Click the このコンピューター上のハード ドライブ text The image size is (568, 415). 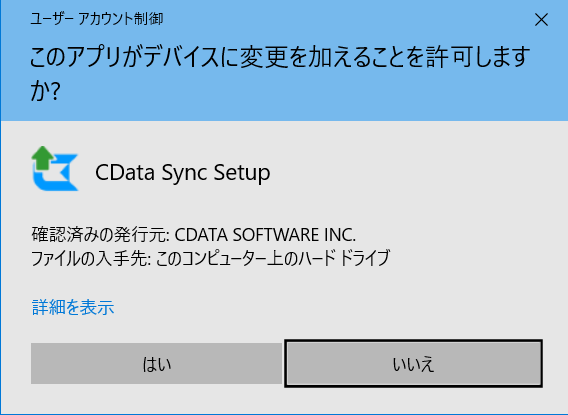click(x=273, y=259)
